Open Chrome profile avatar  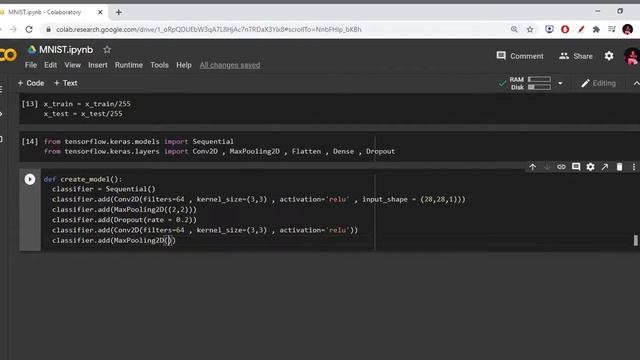tap(627, 29)
